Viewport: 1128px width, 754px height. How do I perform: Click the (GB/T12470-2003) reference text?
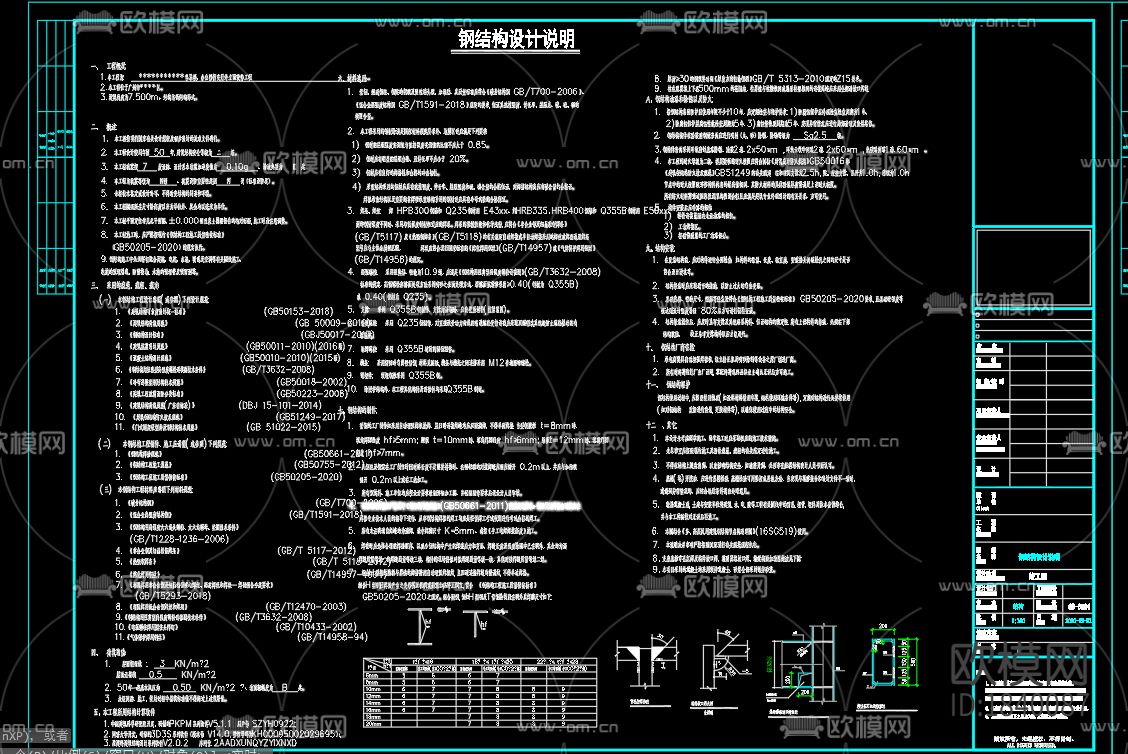tap(306, 607)
